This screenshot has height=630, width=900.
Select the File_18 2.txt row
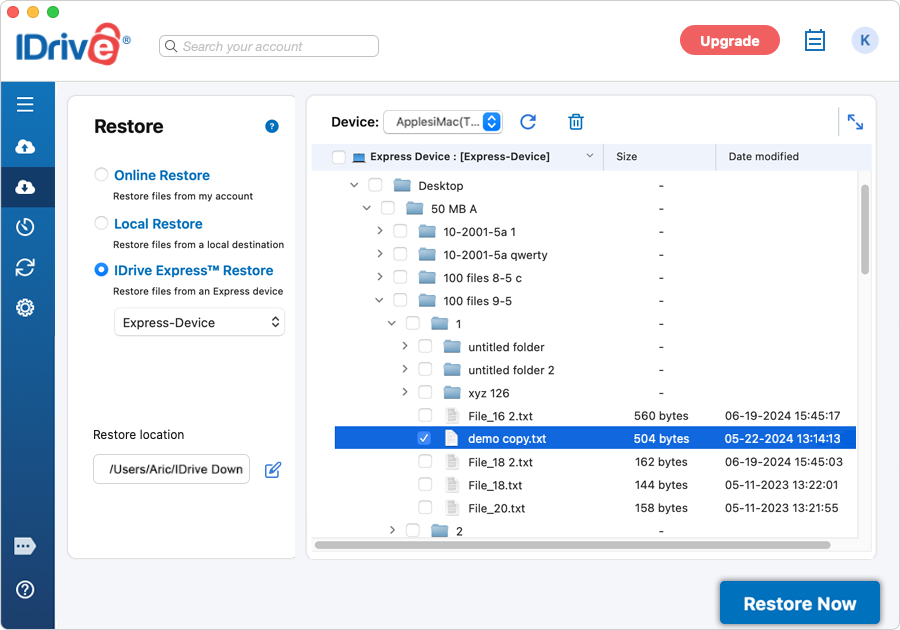coord(595,462)
